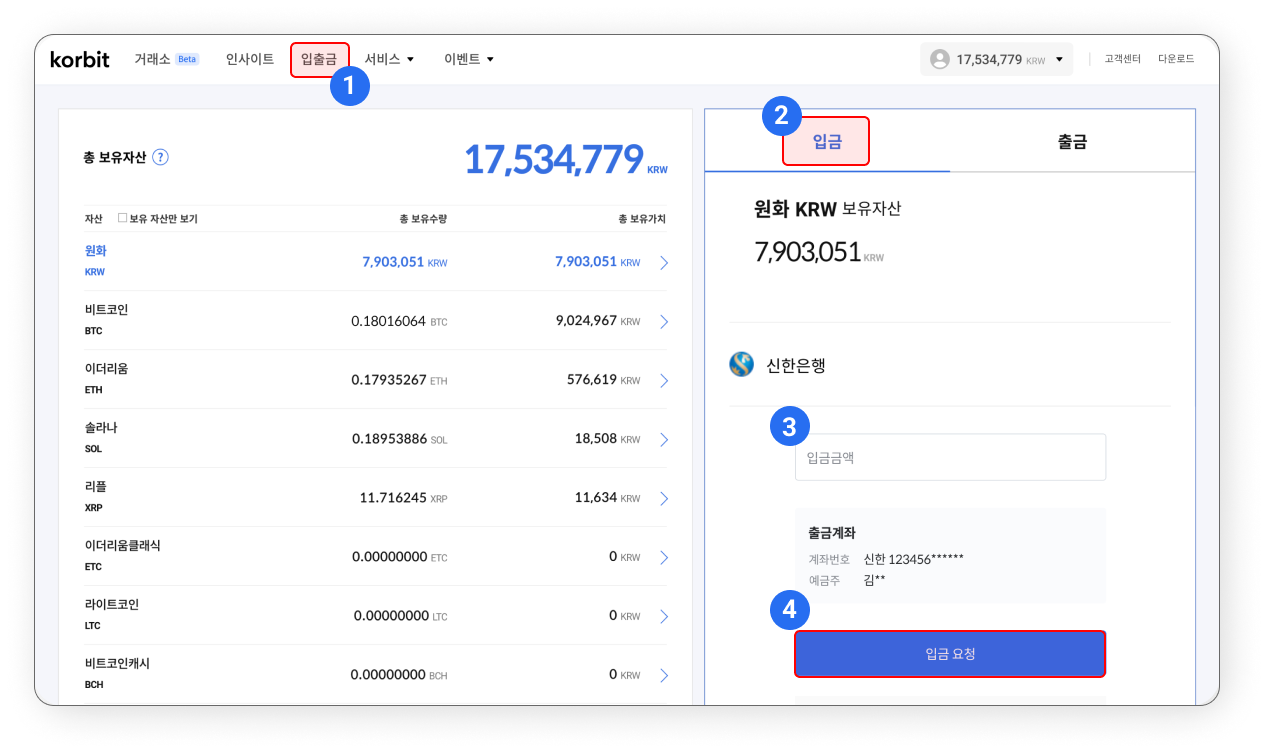Viewport: 1266px width, 752px height.
Task: Select the 비트코인캐시 asset name
Action: [x=117, y=664]
